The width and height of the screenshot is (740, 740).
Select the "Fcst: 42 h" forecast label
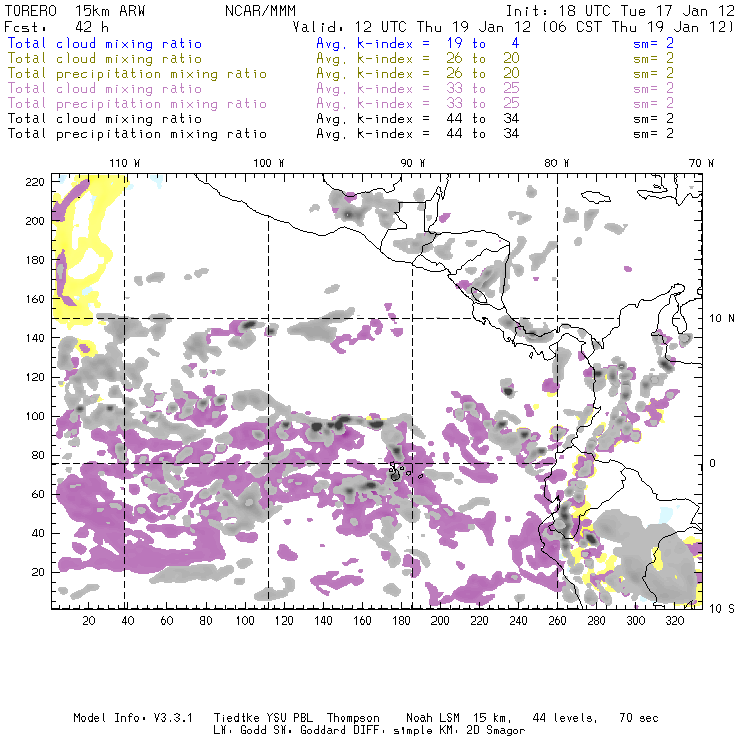(x=56, y=27)
